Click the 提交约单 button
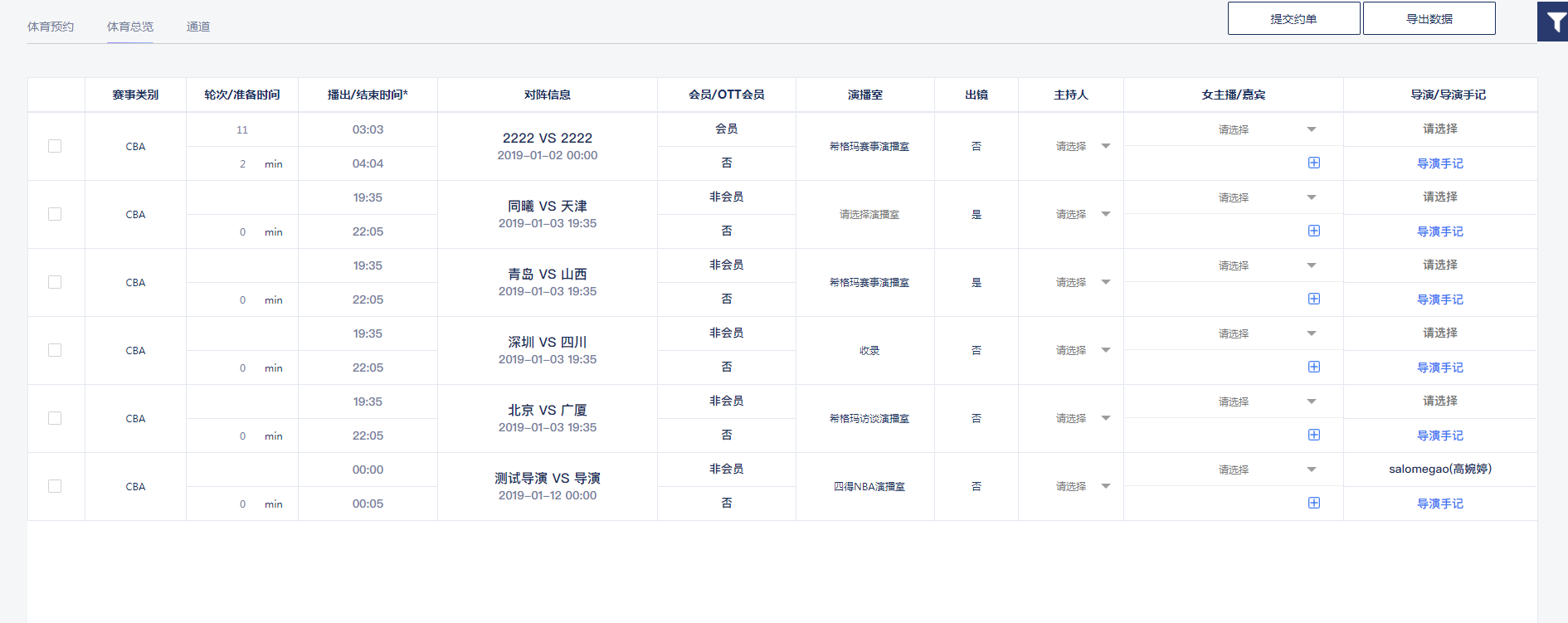 tap(1293, 18)
